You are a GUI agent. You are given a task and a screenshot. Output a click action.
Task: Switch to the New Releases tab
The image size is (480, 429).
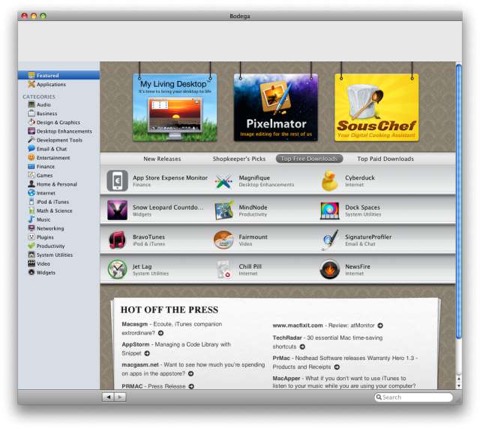point(162,159)
